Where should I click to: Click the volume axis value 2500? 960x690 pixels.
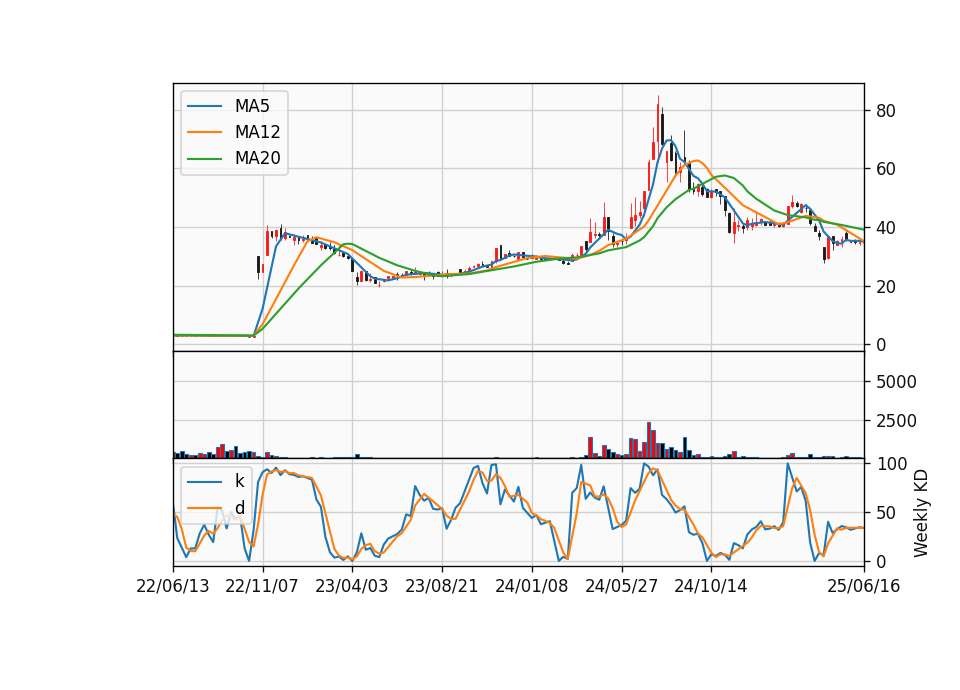pyautogui.click(x=896, y=421)
